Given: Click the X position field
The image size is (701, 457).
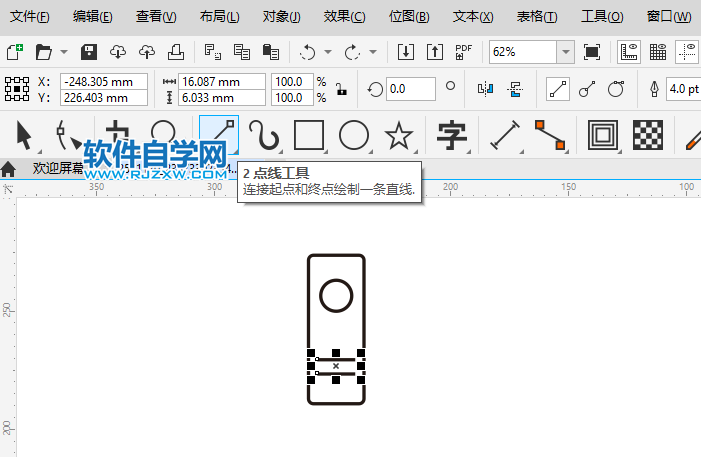Looking at the screenshot, I should point(104,81).
